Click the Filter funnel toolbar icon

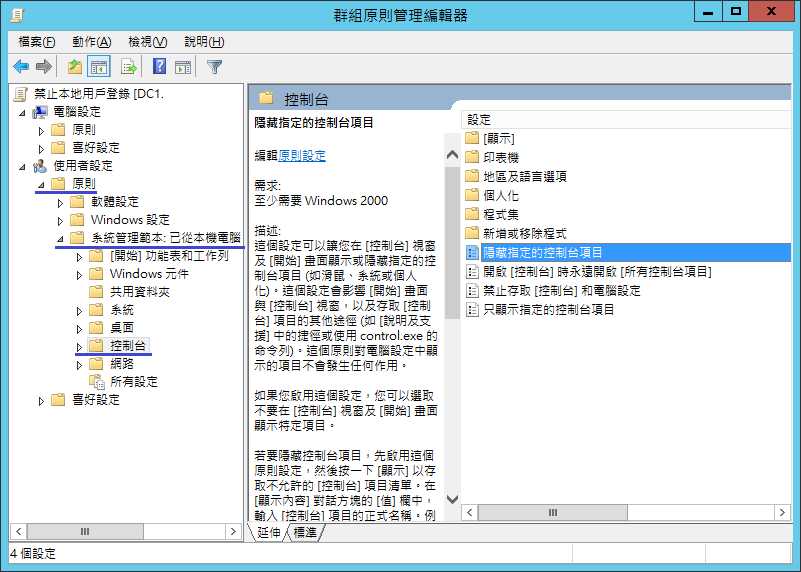click(215, 66)
